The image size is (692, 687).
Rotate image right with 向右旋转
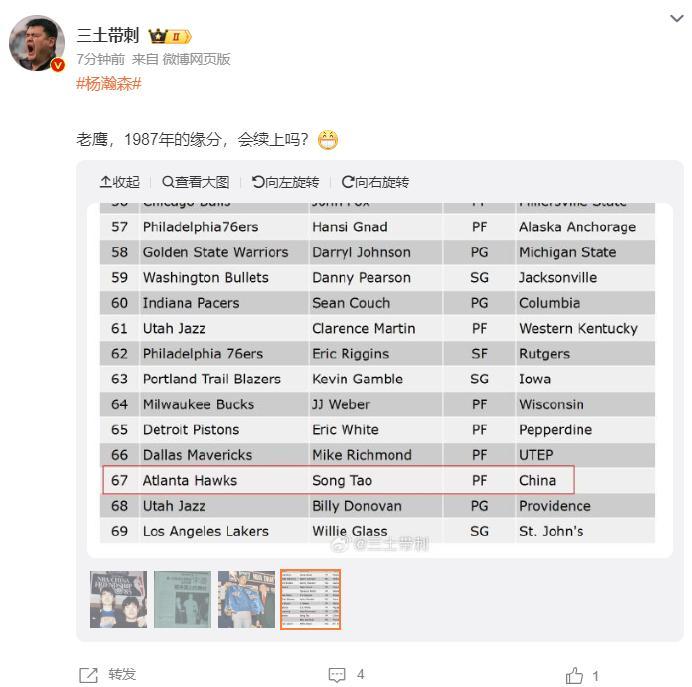click(376, 182)
